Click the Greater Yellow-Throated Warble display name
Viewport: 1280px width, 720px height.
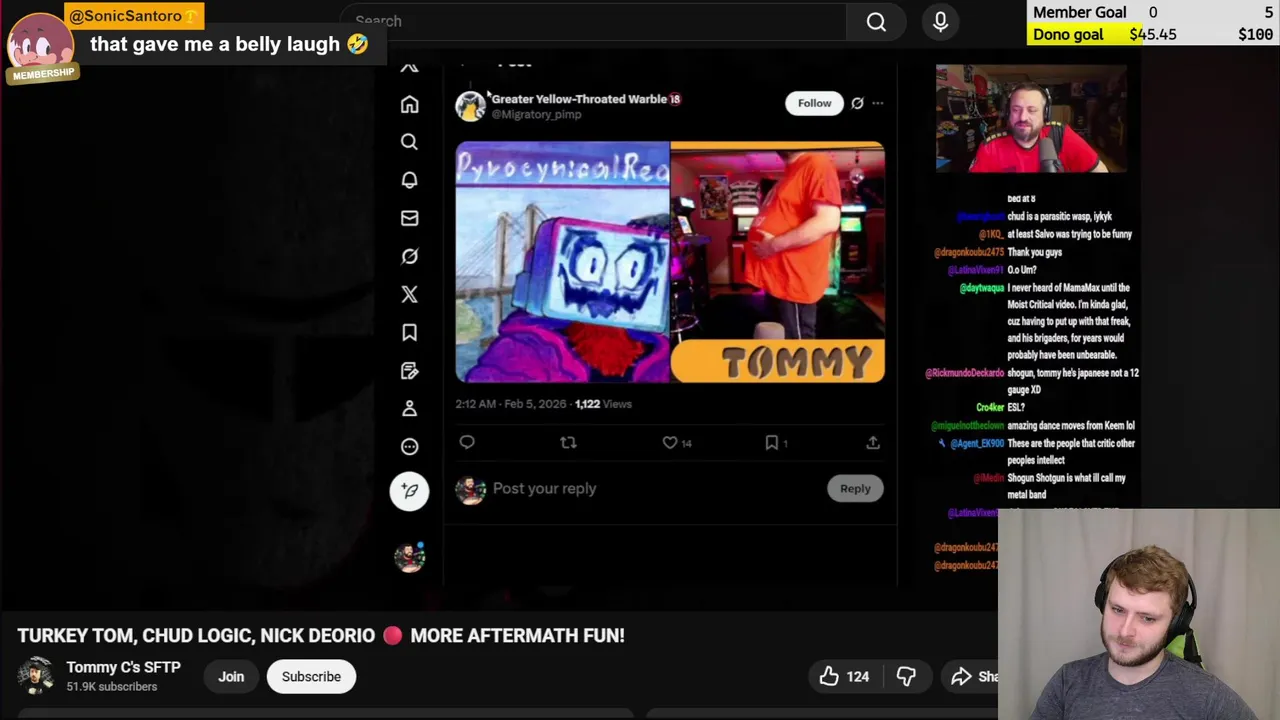coord(579,99)
